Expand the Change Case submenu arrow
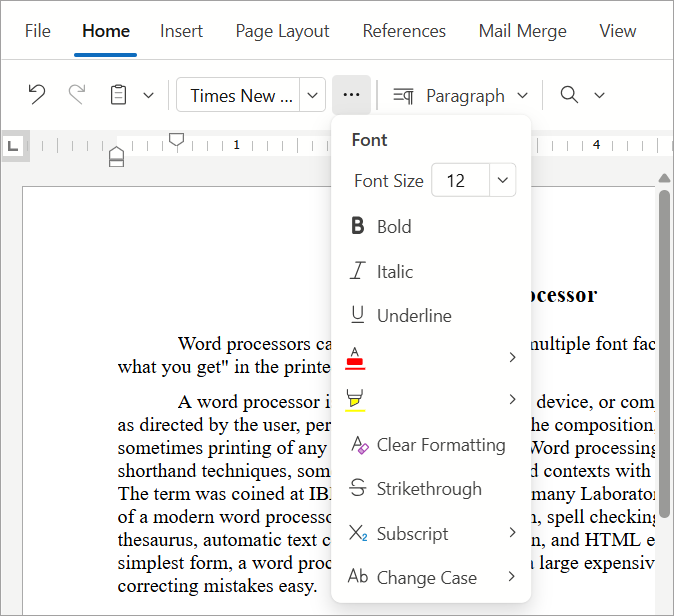 (x=512, y=576)
